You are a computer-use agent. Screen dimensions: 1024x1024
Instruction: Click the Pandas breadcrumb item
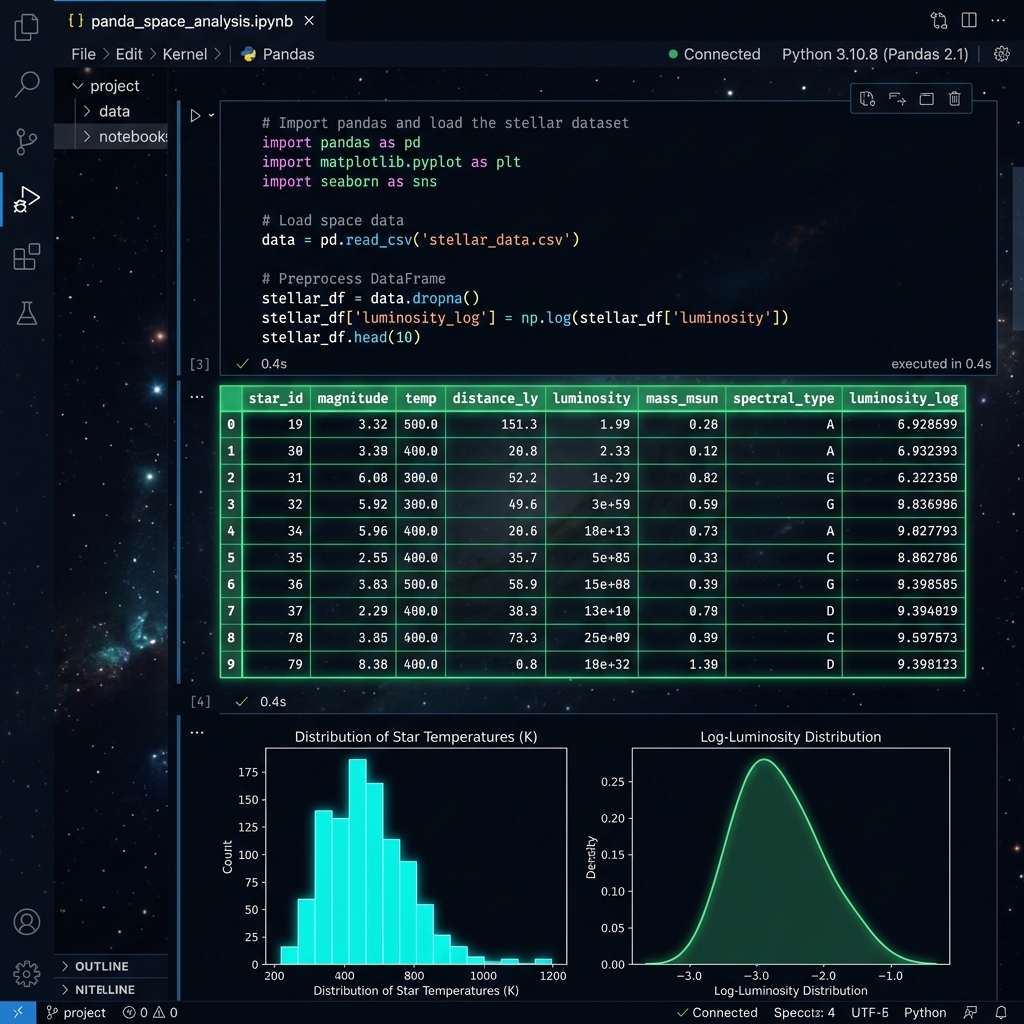(278, 54)
